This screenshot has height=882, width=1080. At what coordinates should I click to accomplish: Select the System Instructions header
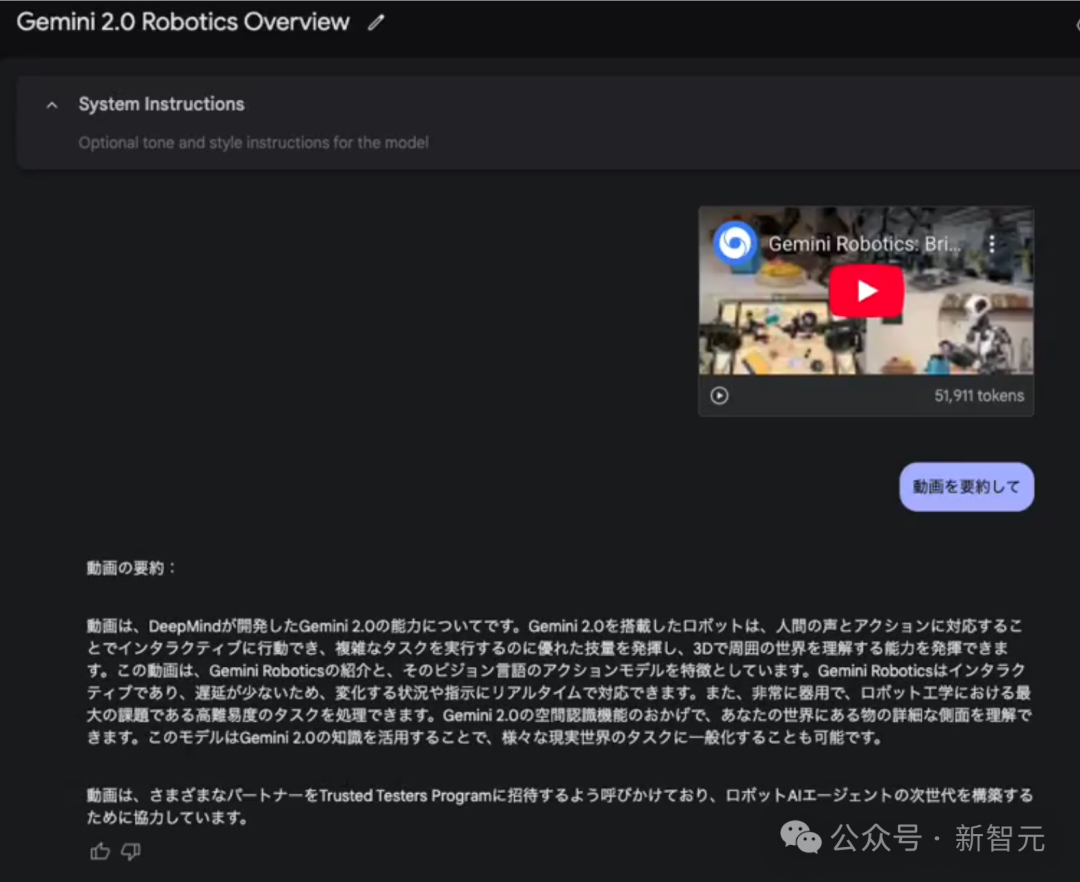point(161,104)
